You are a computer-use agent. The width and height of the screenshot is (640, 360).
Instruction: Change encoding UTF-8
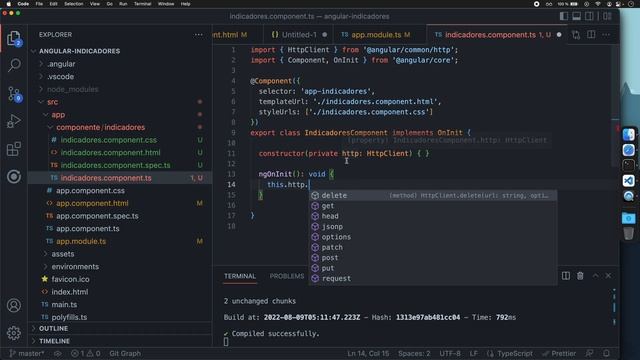pos(450,353)
